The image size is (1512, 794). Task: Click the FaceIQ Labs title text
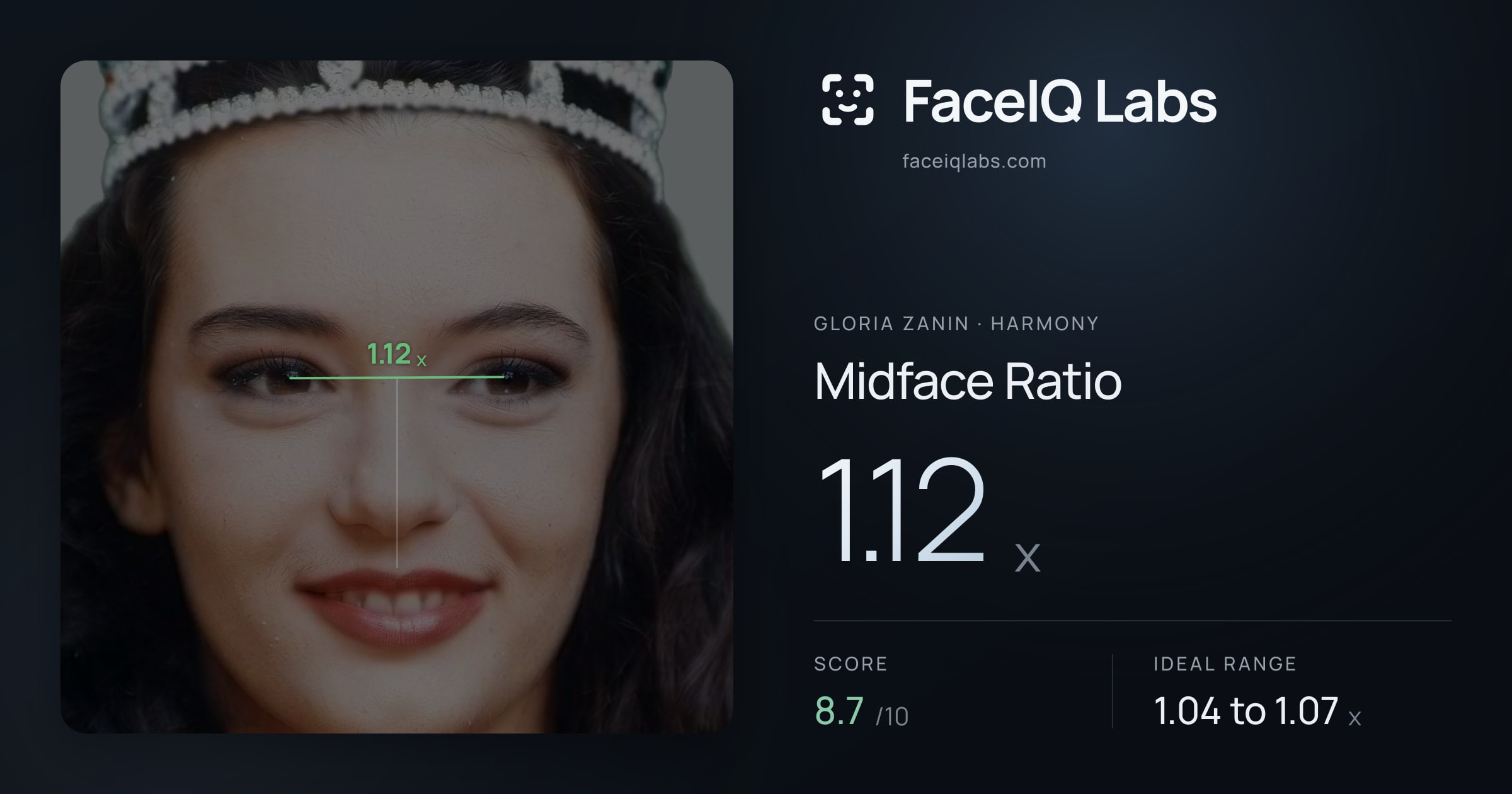1060,101
